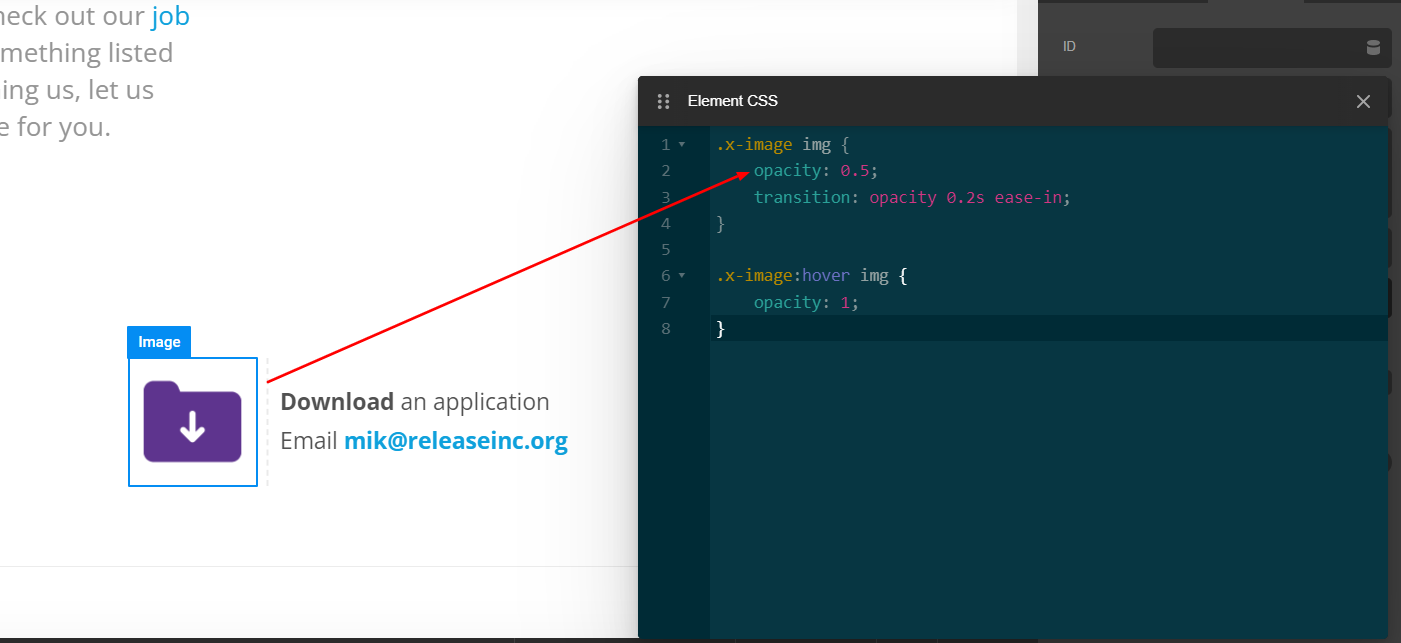Click the blue Image element label
This screenshot has height=643, width=1401.
click(x=159, y=342)
